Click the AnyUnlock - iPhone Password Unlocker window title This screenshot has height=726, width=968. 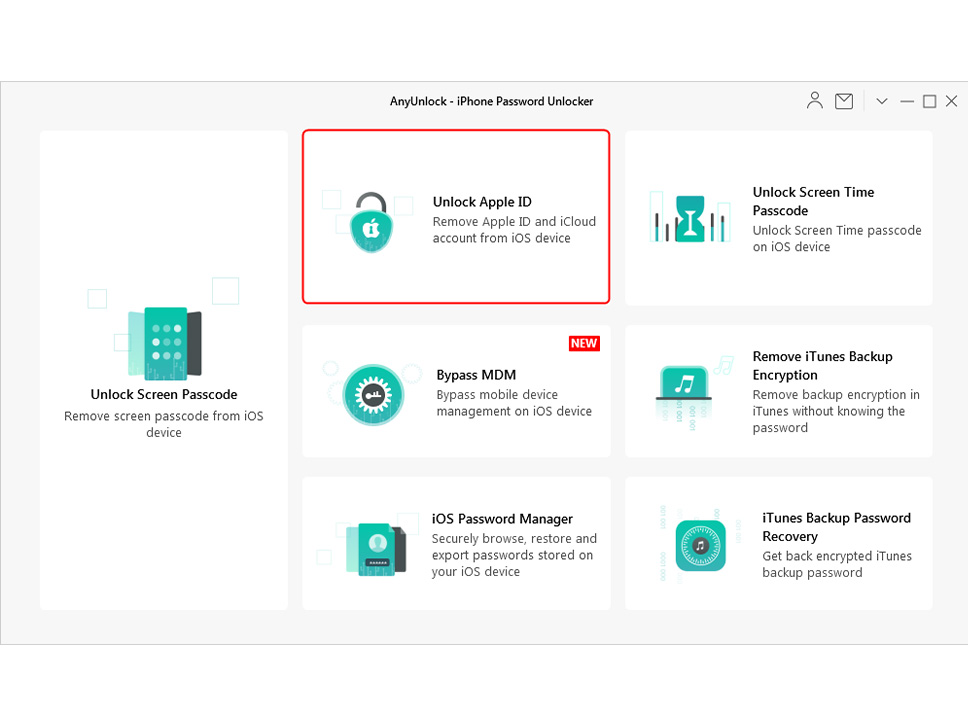(x=491, y=101)
